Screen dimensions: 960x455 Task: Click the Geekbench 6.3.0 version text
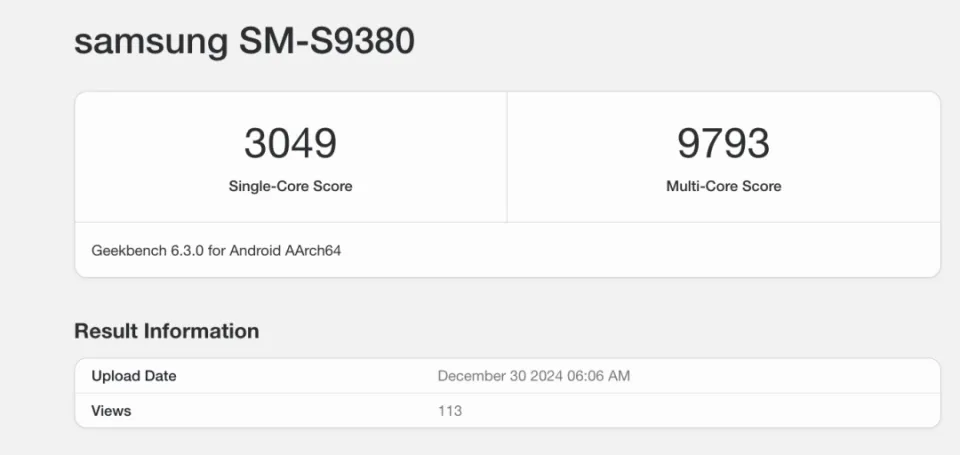147,250
